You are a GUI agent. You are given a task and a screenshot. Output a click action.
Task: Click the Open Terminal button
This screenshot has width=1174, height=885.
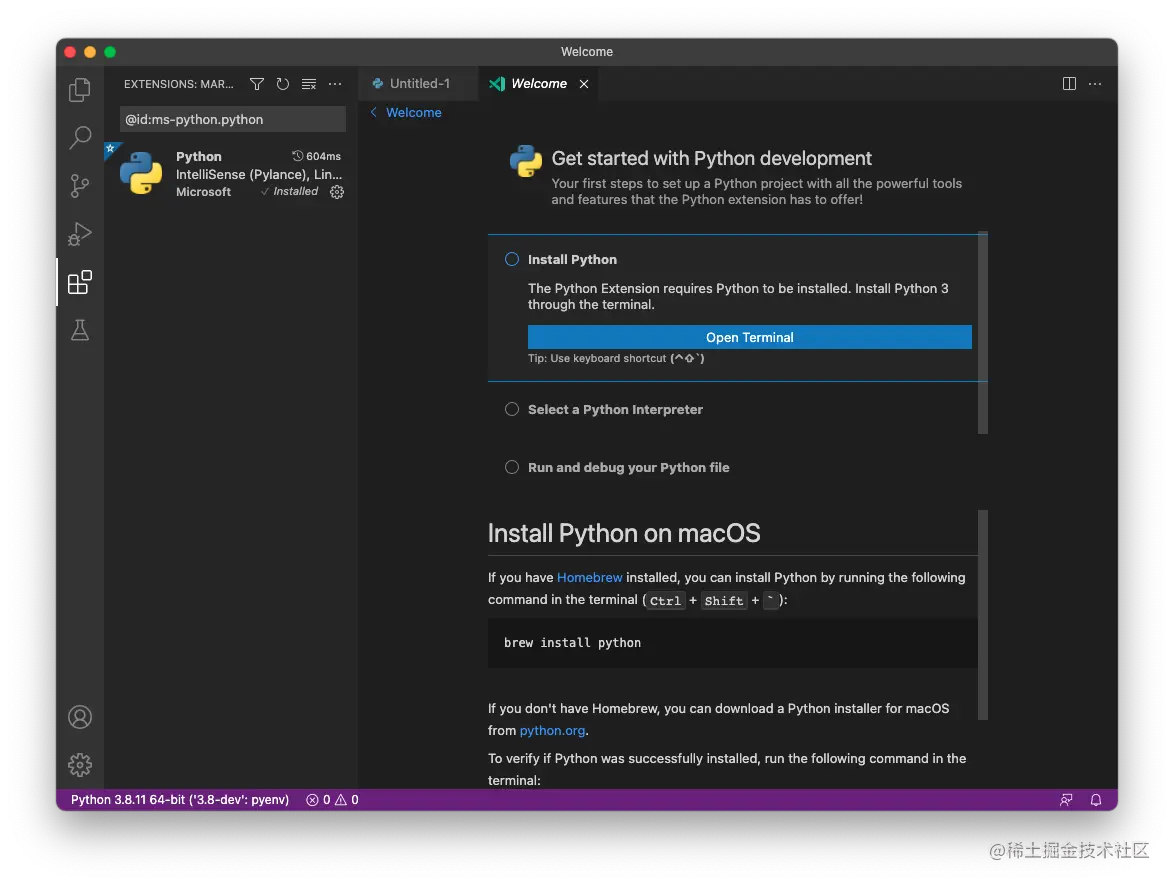tap(749, 337)
